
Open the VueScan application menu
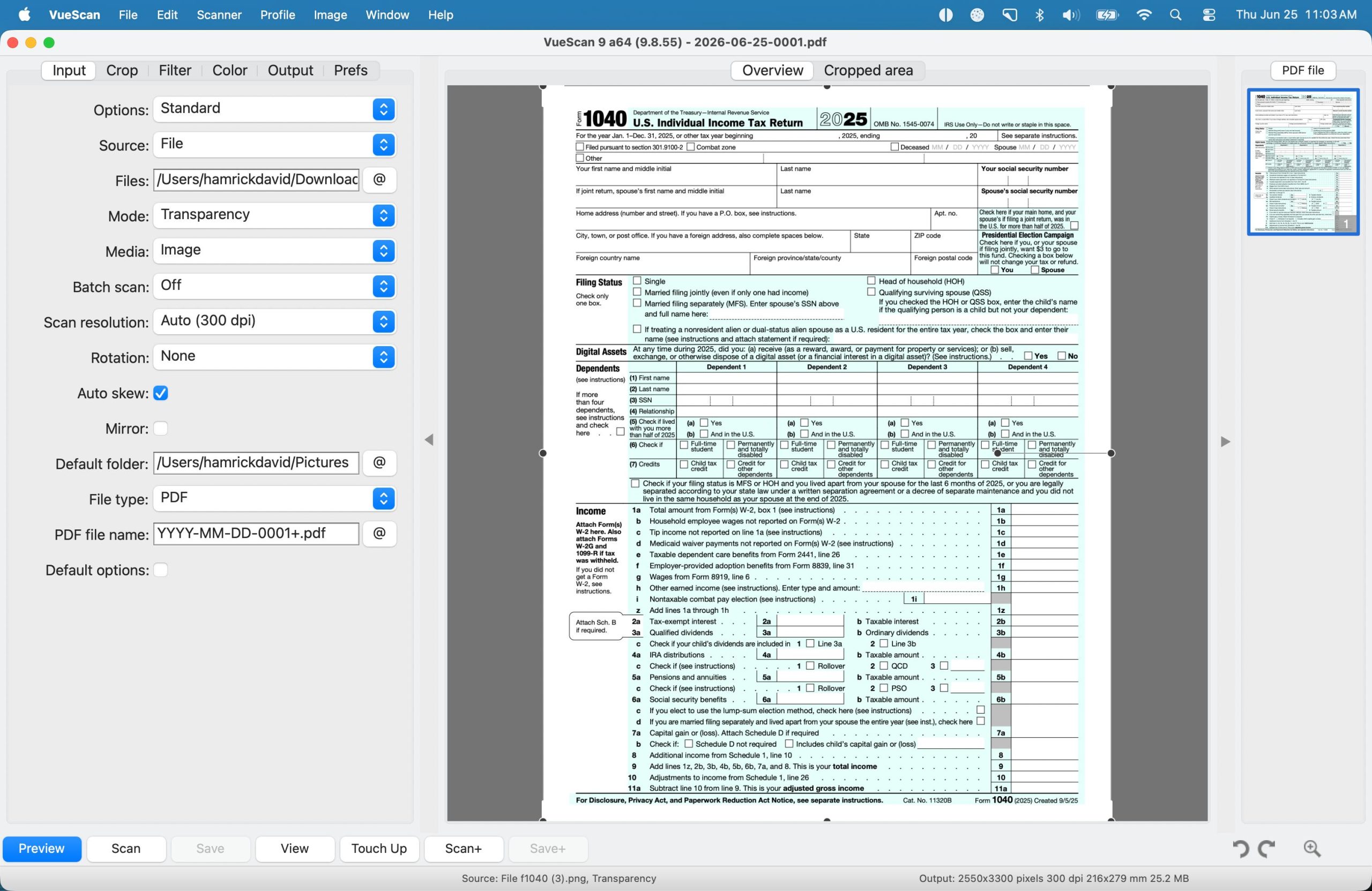coord(74,15)
